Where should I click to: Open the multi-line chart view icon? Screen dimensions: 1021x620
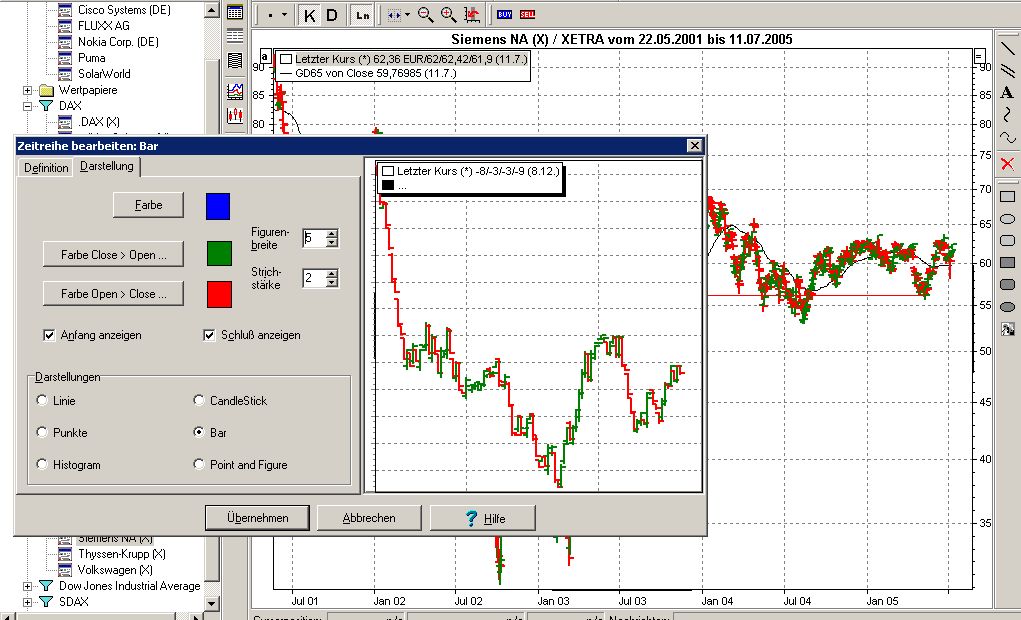pos(235,91)
